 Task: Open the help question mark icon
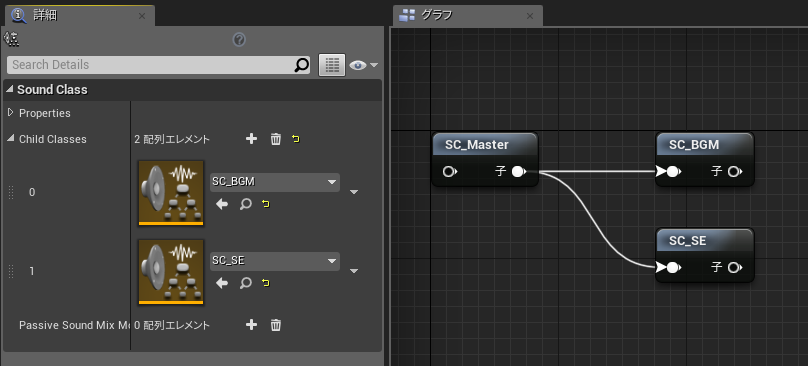coord(239,40)
